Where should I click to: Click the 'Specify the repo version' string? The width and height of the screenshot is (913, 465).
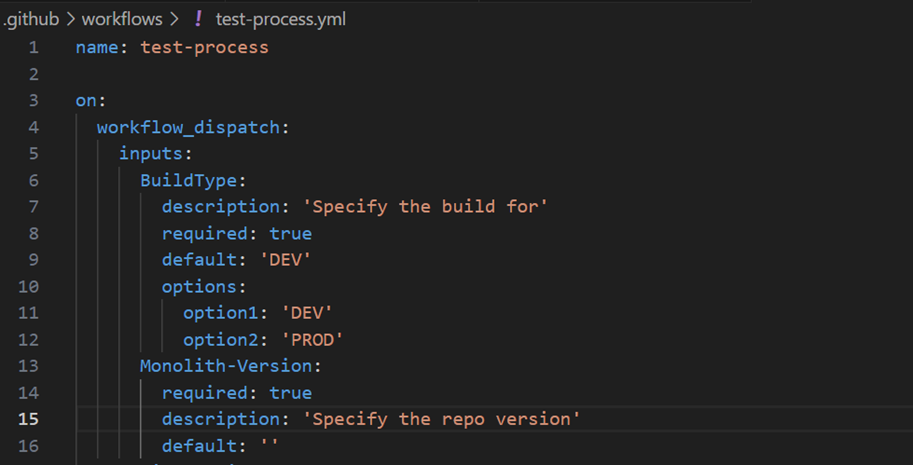[445, 418]
